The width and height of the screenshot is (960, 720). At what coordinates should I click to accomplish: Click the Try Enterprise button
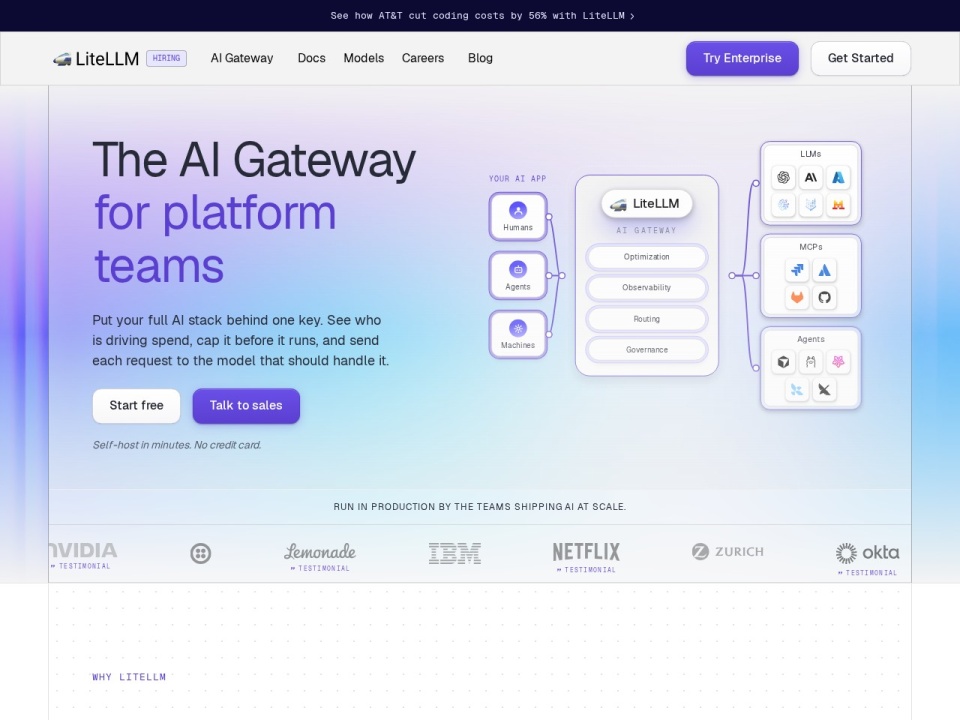click(742, 58)
